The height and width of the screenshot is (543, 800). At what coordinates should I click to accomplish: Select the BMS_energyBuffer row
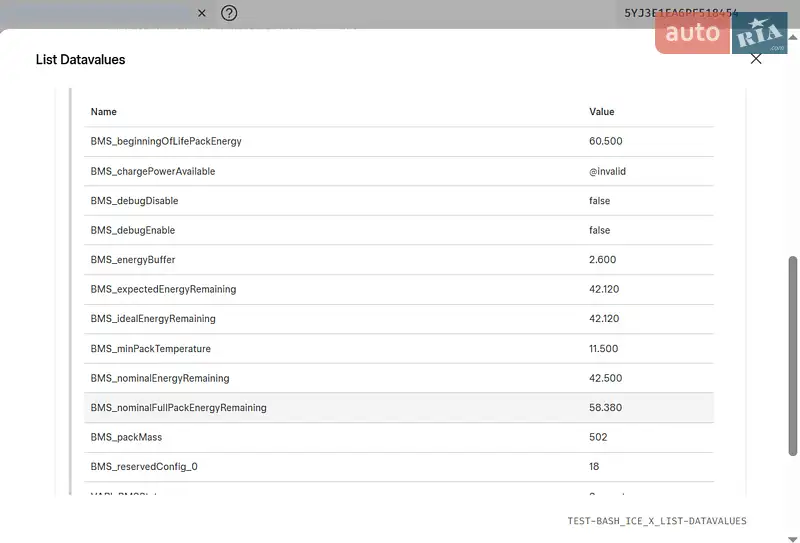point(133,260)
